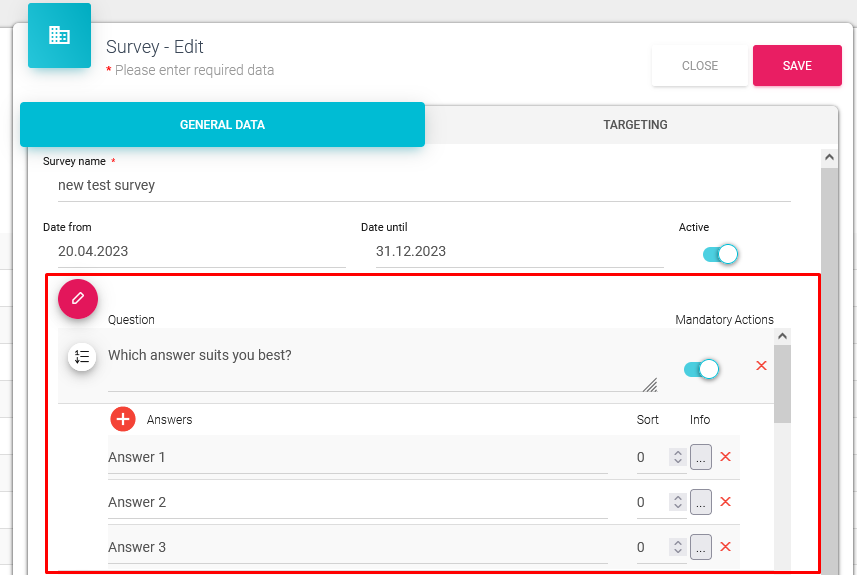Viewport: 857px width, 575px height.
Task: Save the survey
Action: point(797,66)
